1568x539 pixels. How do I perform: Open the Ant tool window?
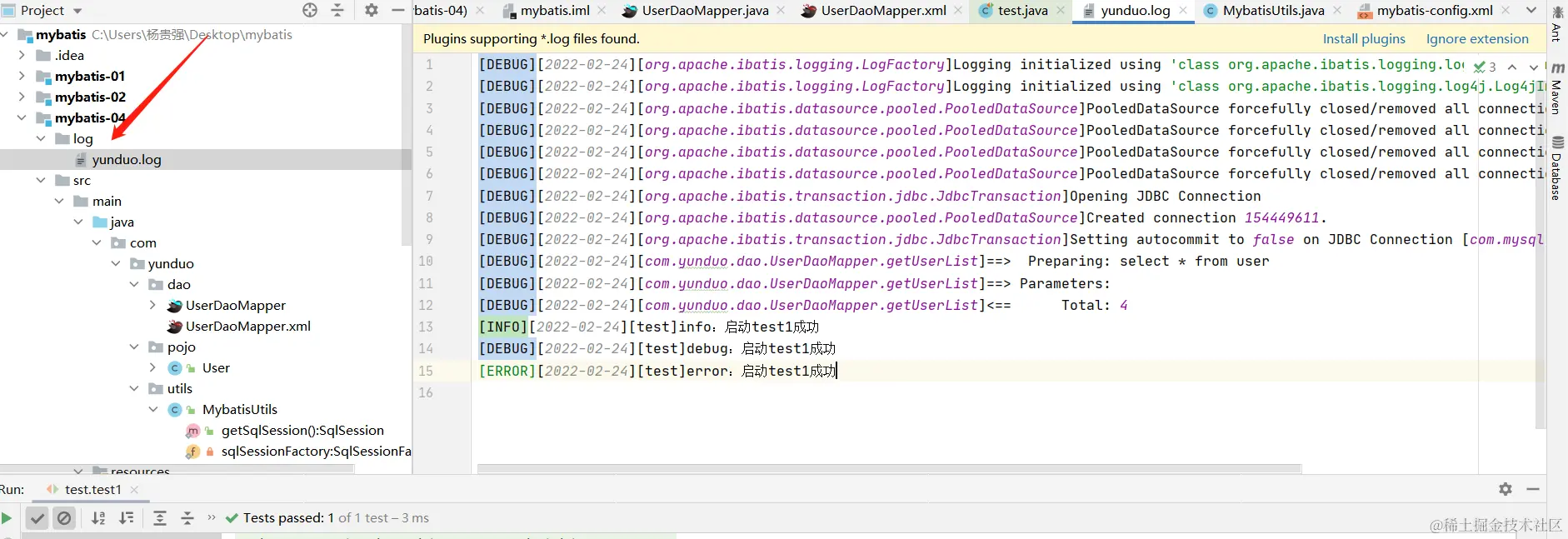1556,24
